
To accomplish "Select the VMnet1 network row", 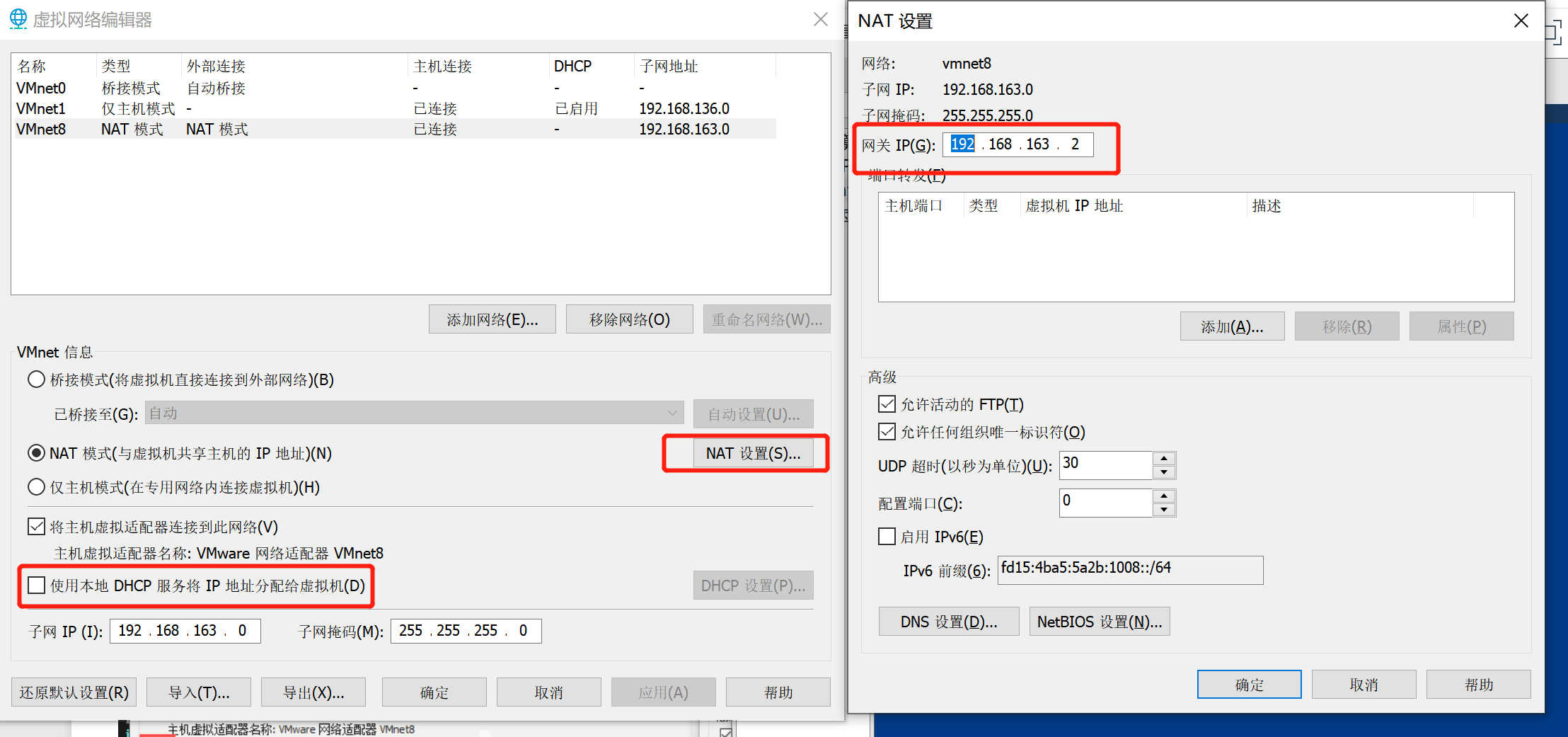I will point(394,108).
